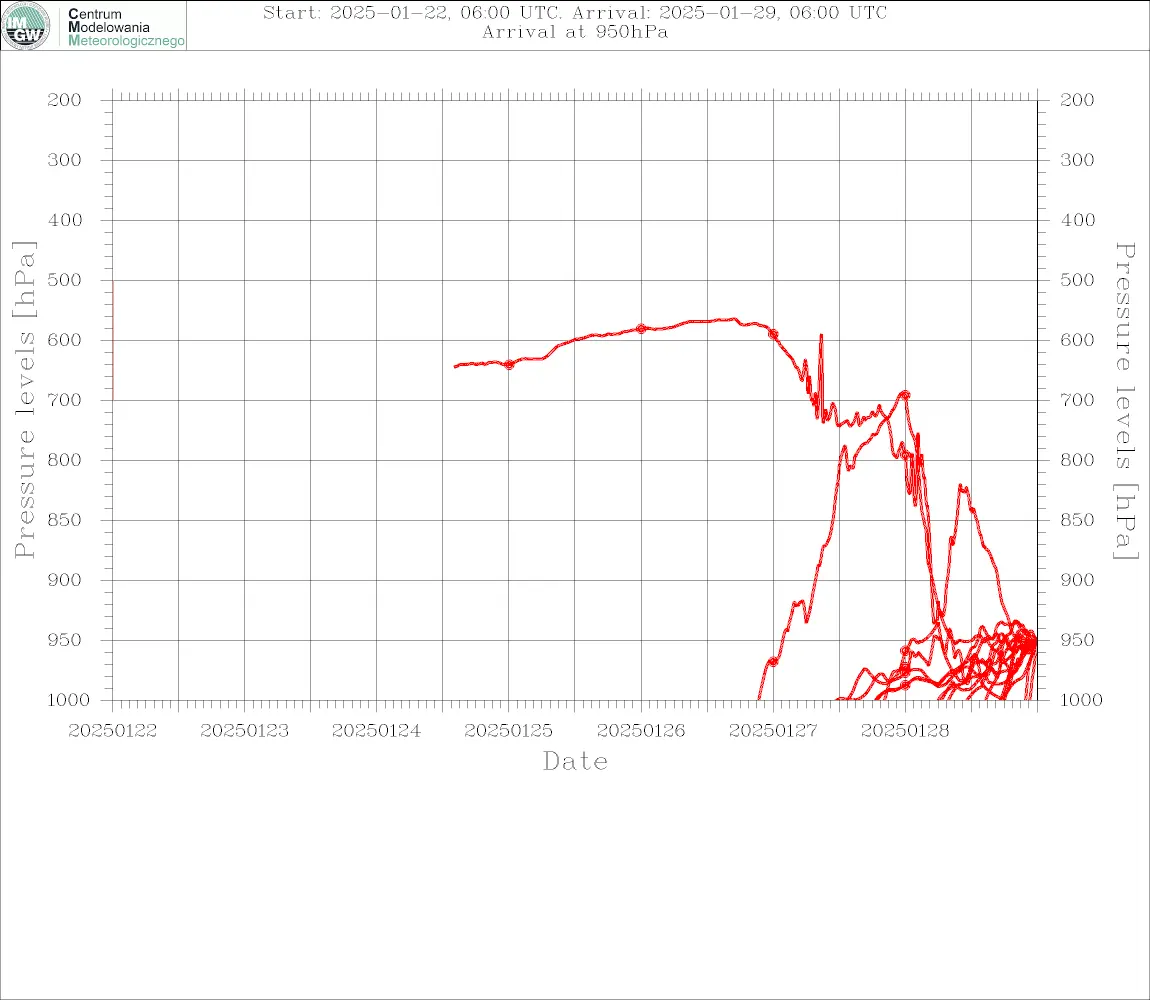Click the left 'Pressure levels [hPa]' axis title

(x=25, y=400)
